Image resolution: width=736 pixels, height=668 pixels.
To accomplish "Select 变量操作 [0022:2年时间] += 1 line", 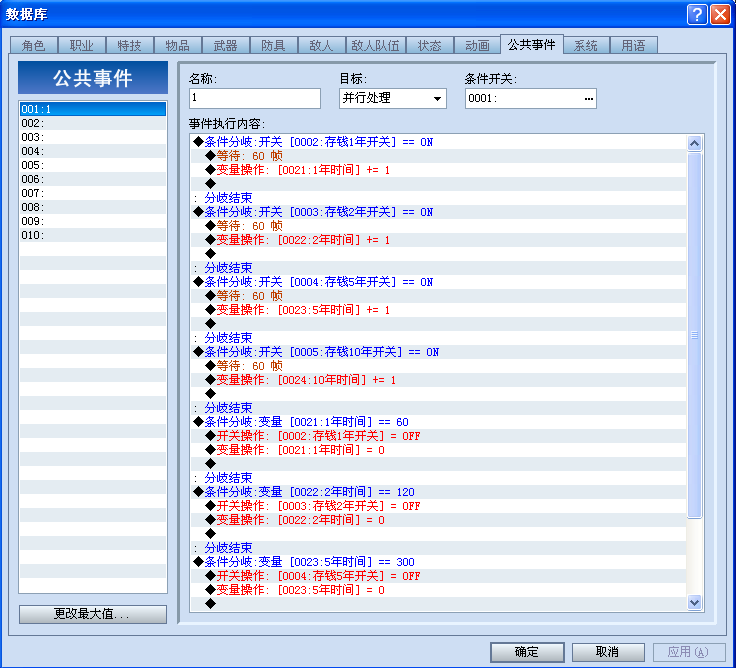I will [439, 240].
